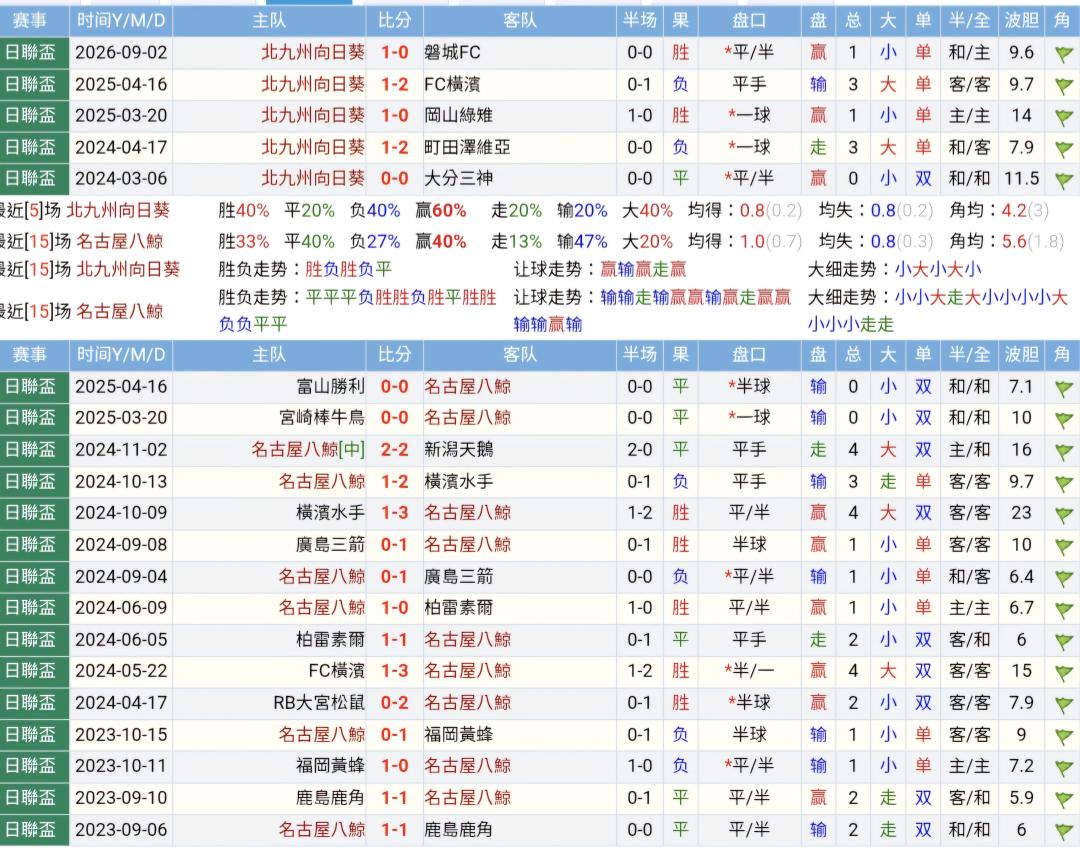Click corner flag icon in 柏雷素爾 1-0 row
This screenshot has width=1080, height=848.
(1064, 610)
